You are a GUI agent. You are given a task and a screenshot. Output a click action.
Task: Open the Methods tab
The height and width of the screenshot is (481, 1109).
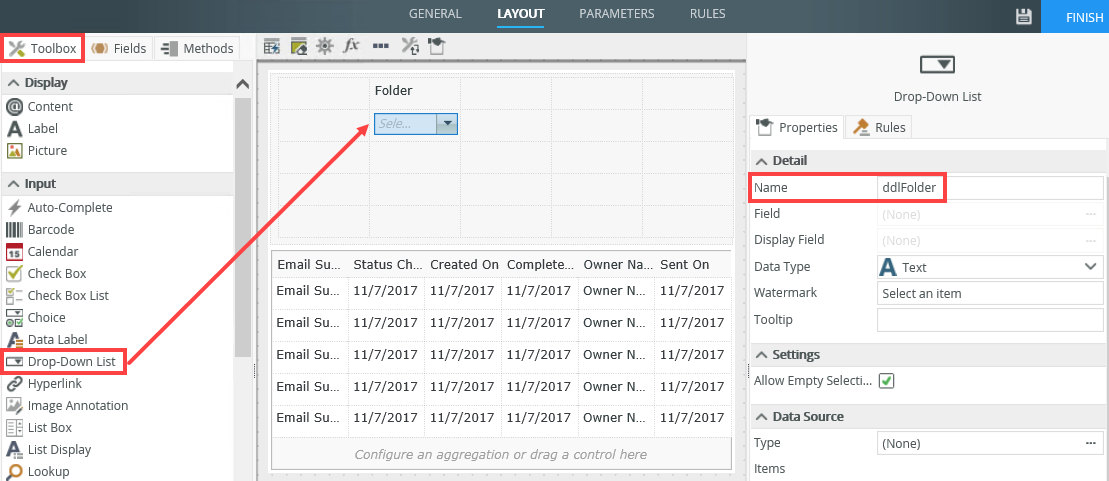click(x=197, y=48)
